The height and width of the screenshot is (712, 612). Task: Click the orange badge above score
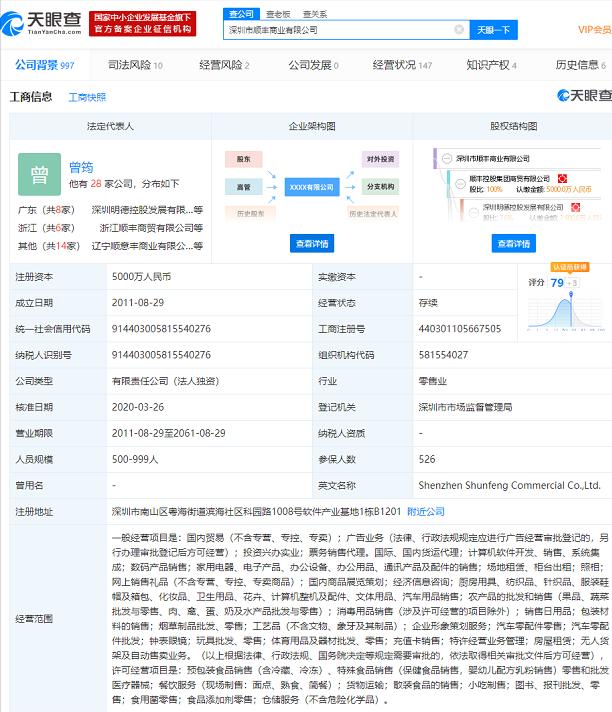point(570,267)
